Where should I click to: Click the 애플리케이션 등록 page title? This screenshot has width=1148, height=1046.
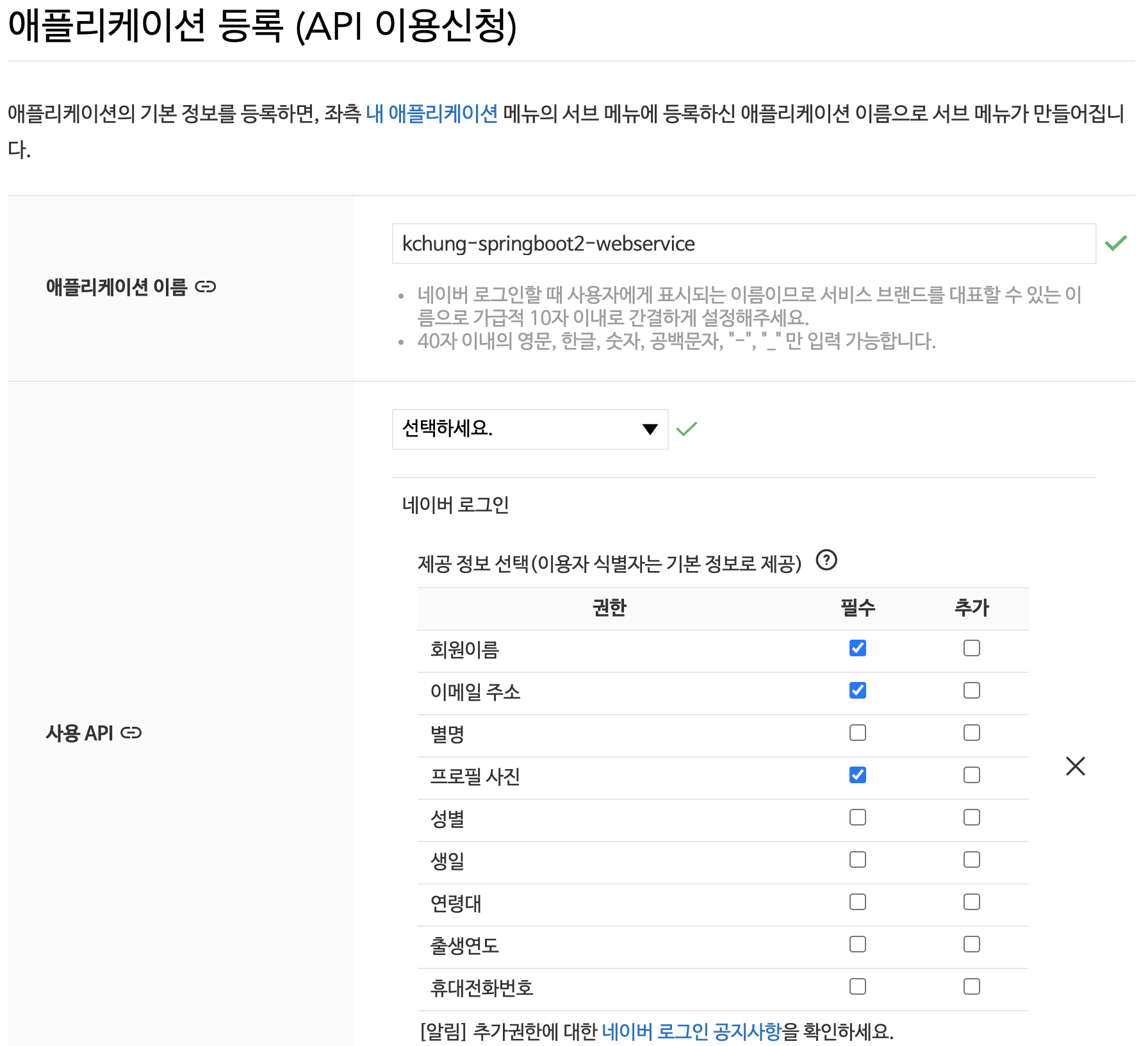[262, 26]
